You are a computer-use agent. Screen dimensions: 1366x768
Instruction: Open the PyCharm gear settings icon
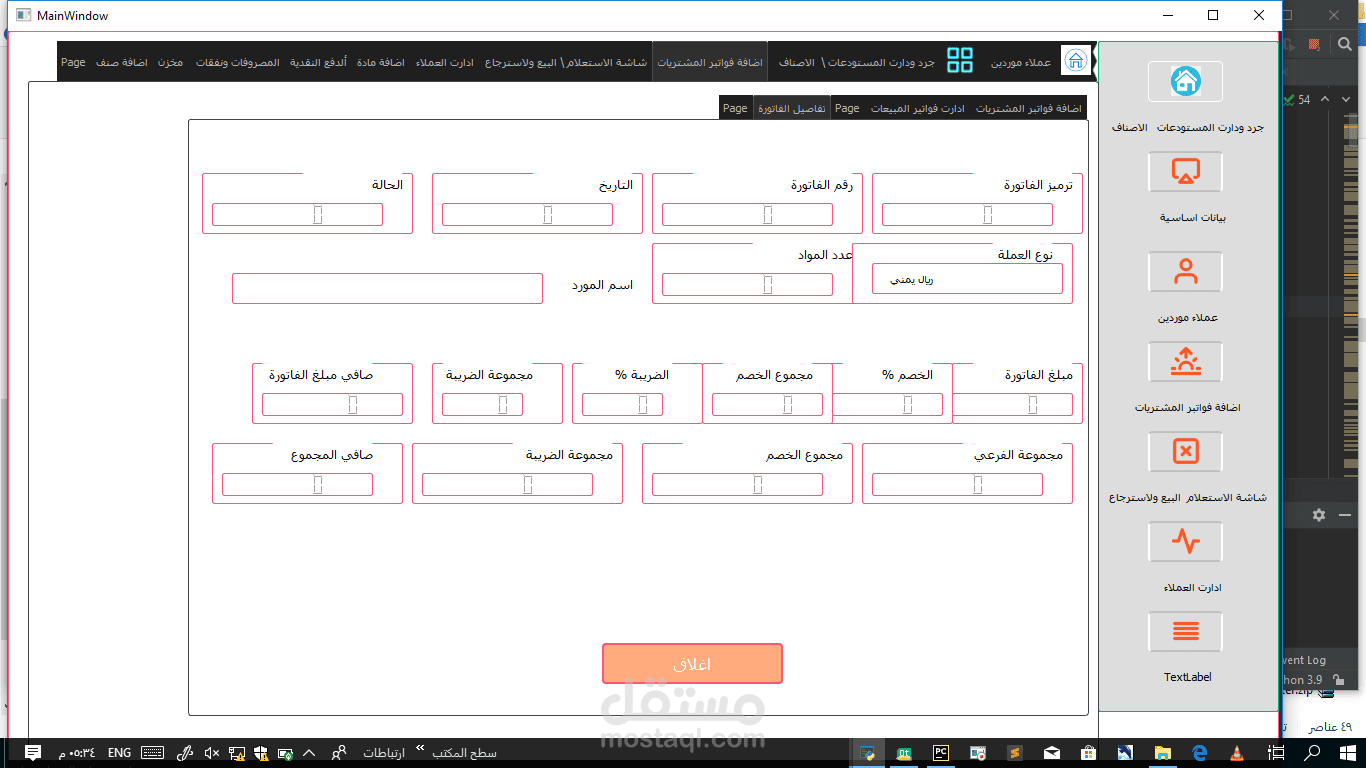tap(1319, 514)
